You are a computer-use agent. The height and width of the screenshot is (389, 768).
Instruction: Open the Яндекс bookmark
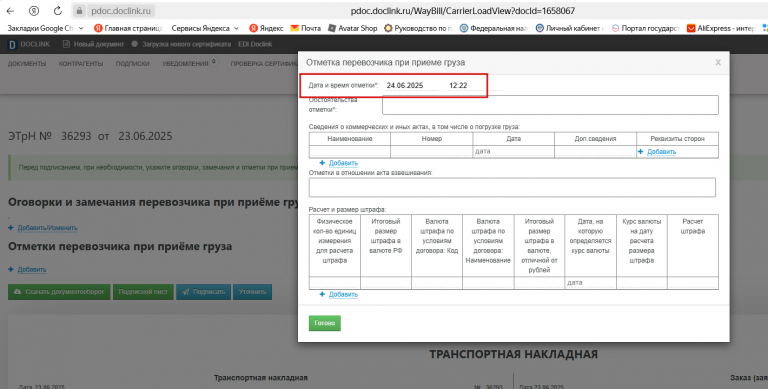pyautogui.click(x=266, y=28)
